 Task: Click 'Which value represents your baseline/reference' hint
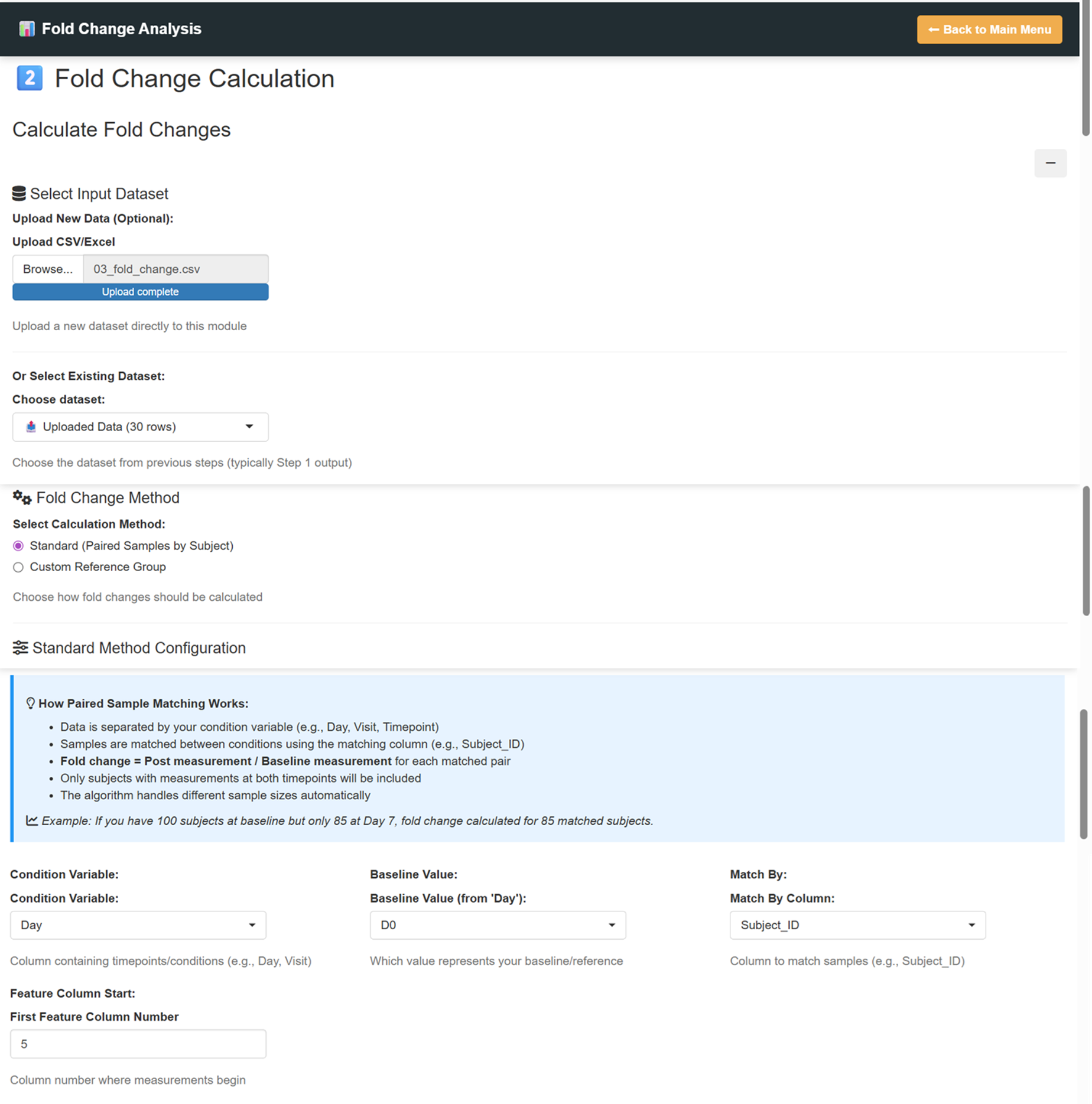tap(496, 961)
